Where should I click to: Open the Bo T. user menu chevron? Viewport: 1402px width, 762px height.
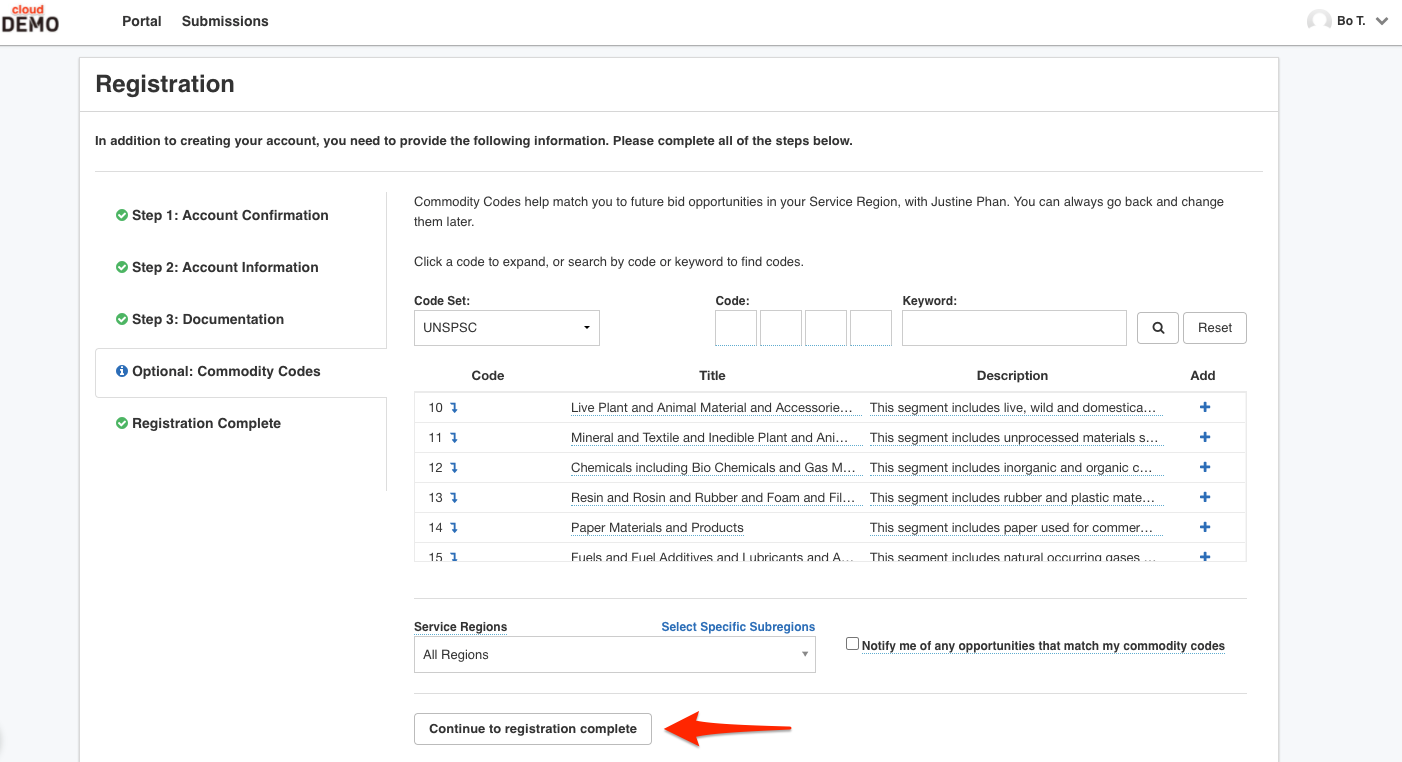(1382, 21)
